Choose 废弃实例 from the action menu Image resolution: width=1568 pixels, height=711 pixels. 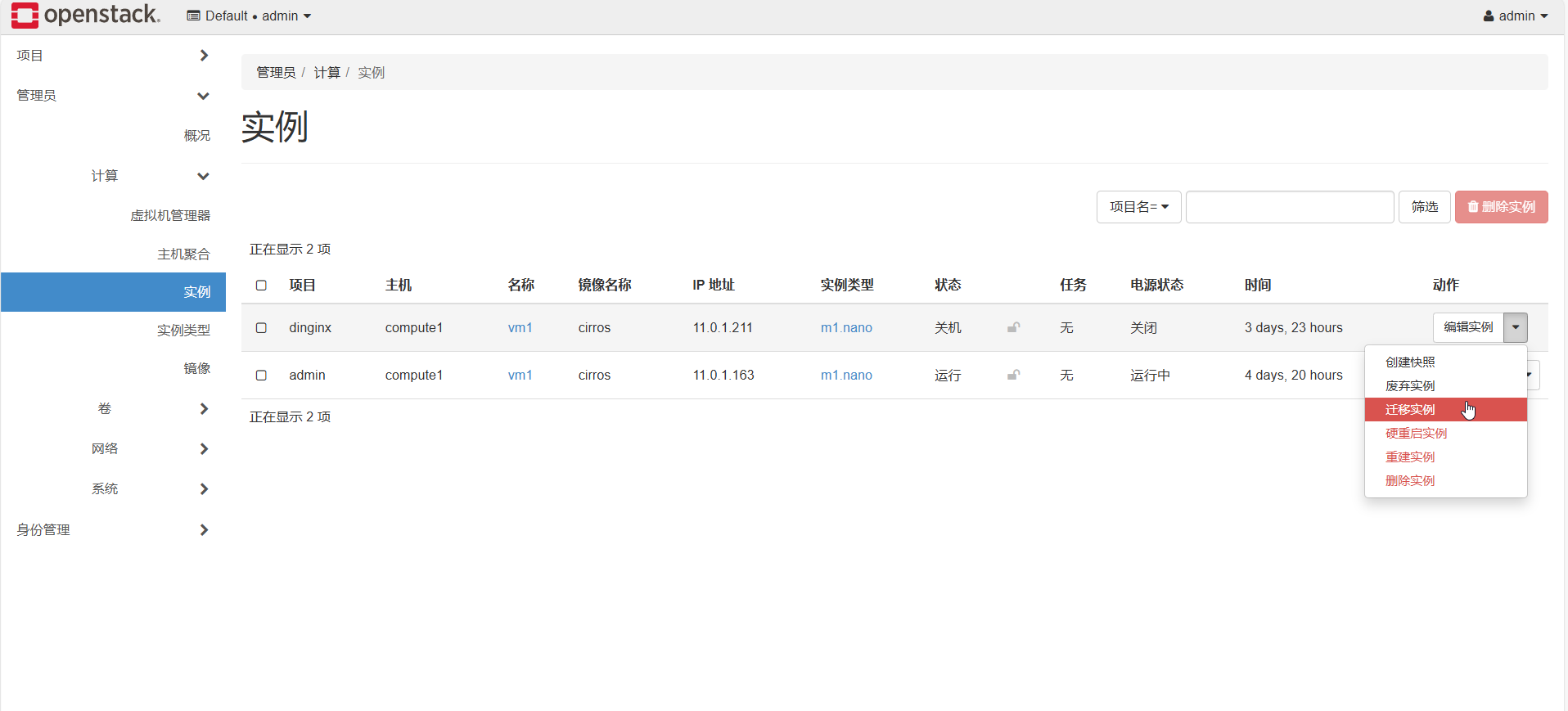pos(1445,386)
